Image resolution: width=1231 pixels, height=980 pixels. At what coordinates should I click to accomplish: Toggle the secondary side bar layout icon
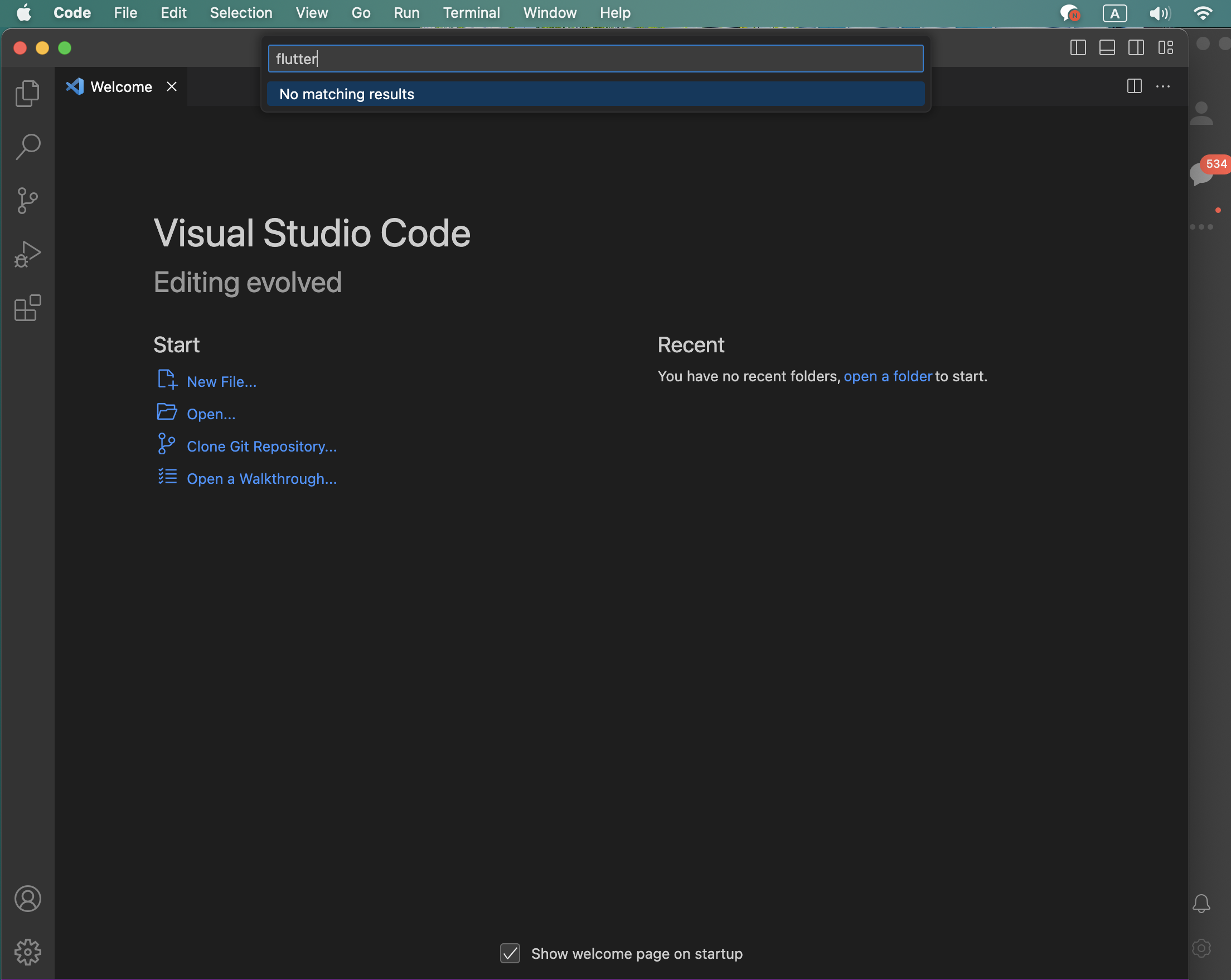coord(1136,47)
